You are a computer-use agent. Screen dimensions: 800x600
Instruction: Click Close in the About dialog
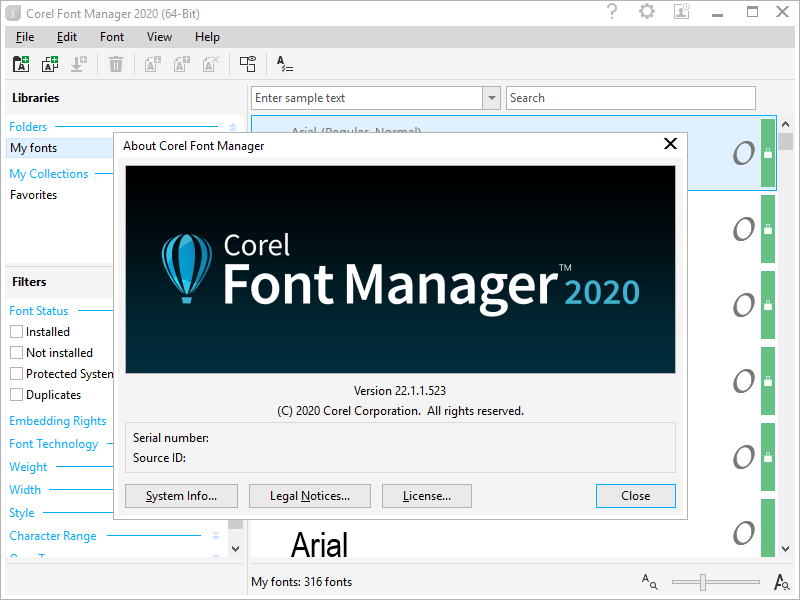(x=636, y=496)
